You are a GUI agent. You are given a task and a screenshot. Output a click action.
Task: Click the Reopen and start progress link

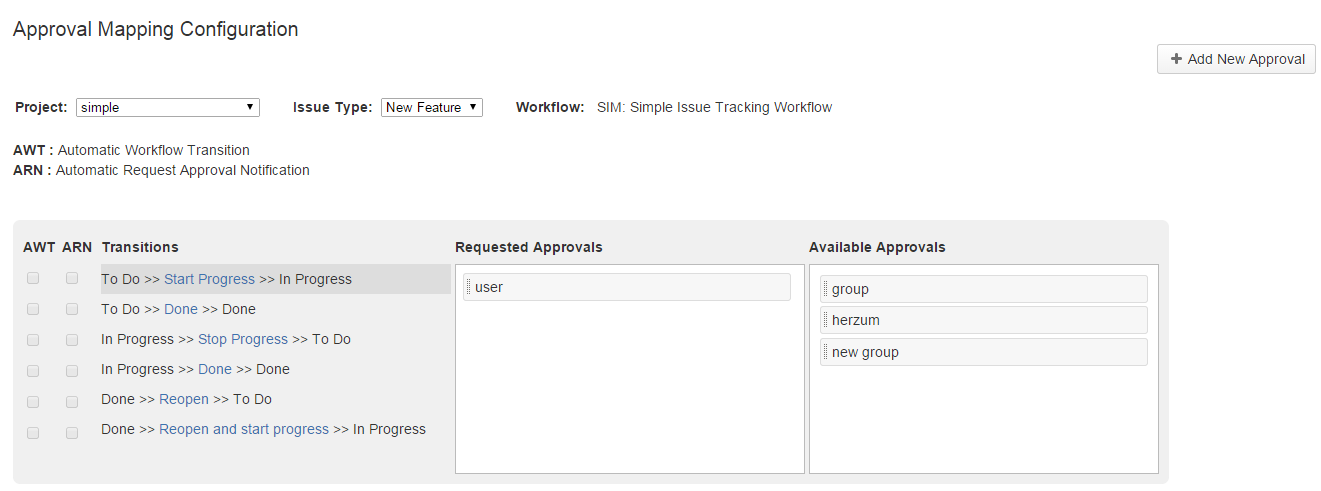[x=244, y=429]
